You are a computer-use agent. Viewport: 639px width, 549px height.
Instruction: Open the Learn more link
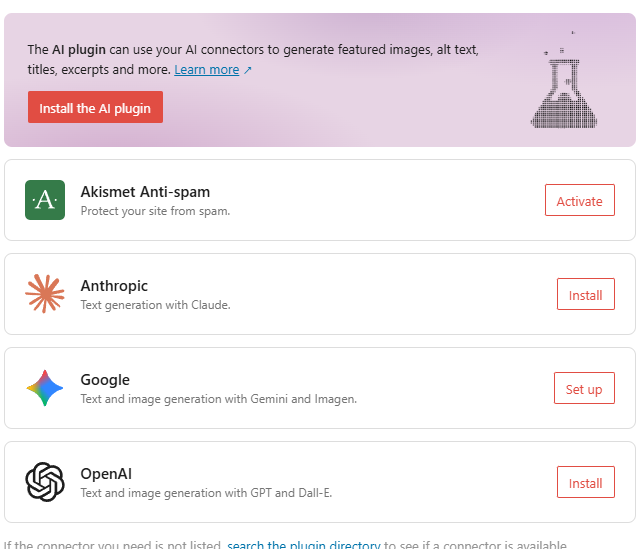pyautogui.click(x=207, y=70)
